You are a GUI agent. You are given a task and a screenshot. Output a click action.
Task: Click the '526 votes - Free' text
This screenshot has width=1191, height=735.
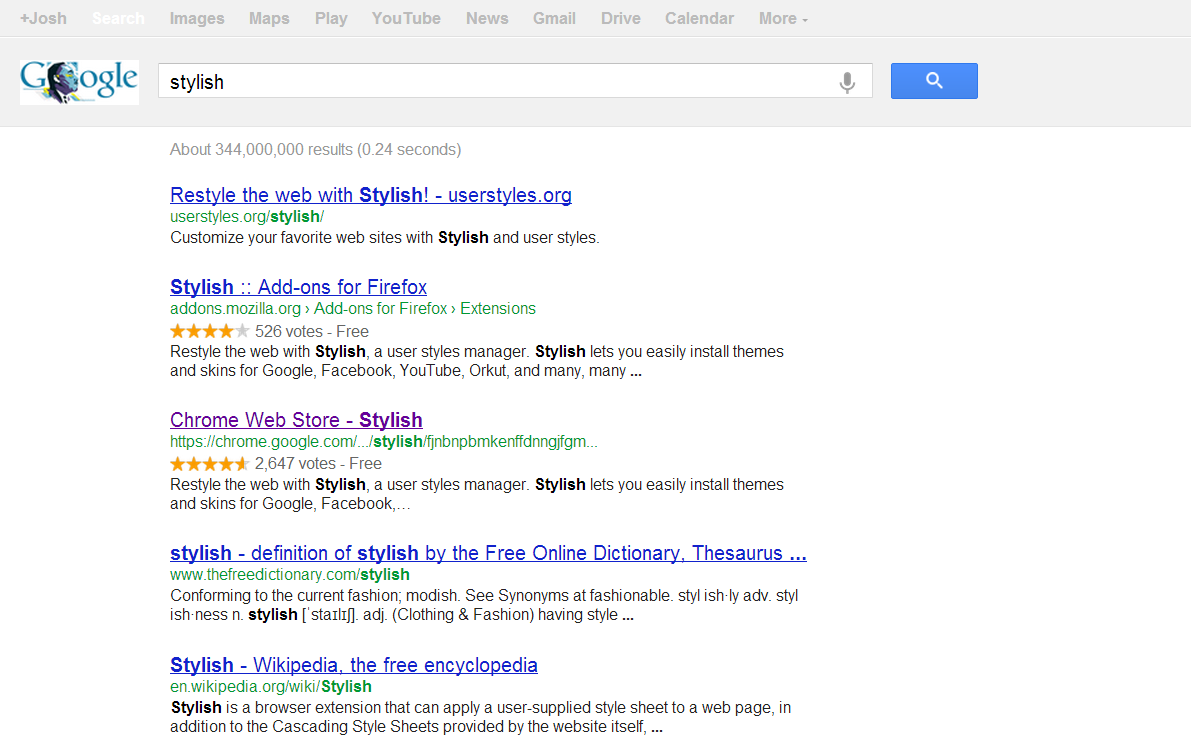pos(311,331)
